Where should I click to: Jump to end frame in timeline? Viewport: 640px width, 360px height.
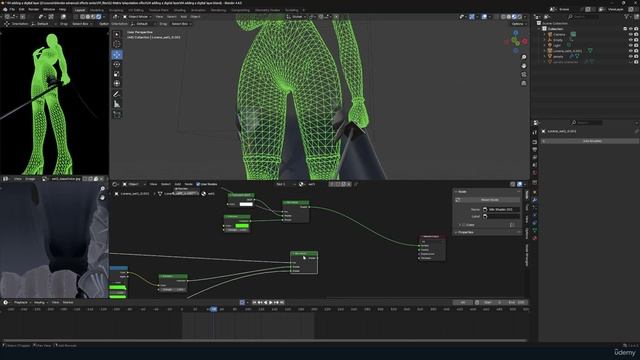282,302
